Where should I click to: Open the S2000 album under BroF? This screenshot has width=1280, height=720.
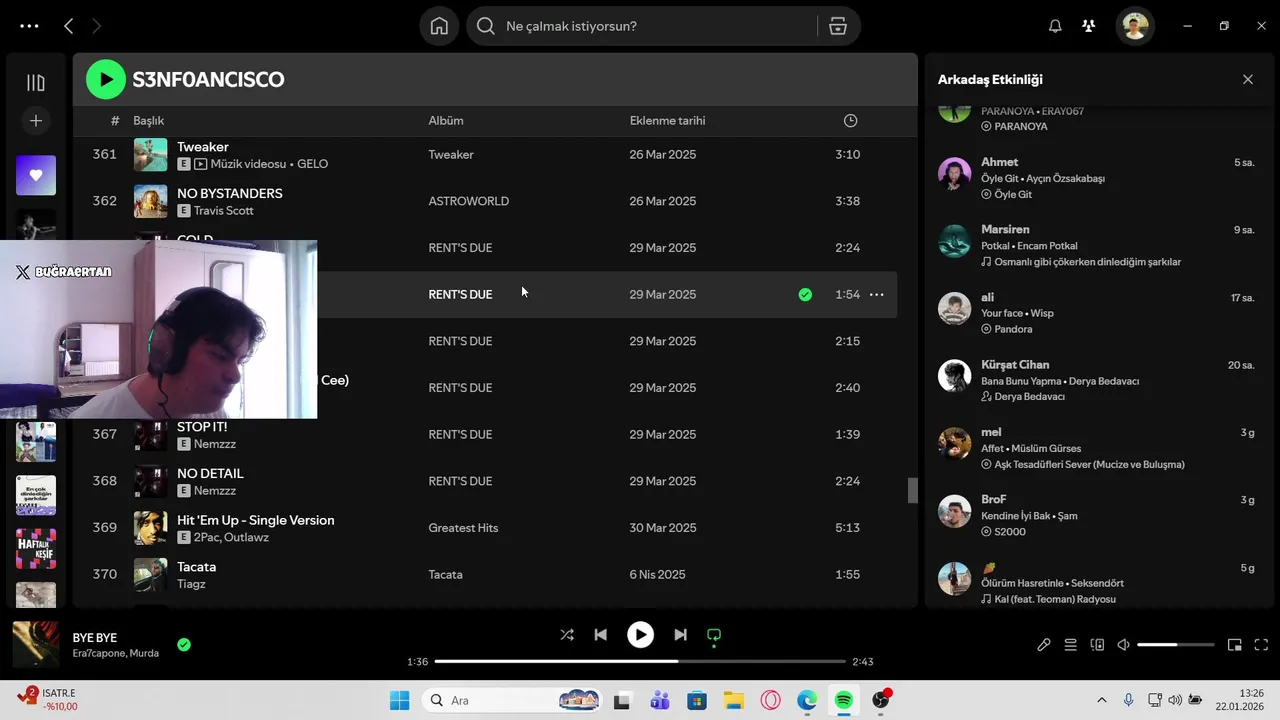click(x=1010, y=532)
